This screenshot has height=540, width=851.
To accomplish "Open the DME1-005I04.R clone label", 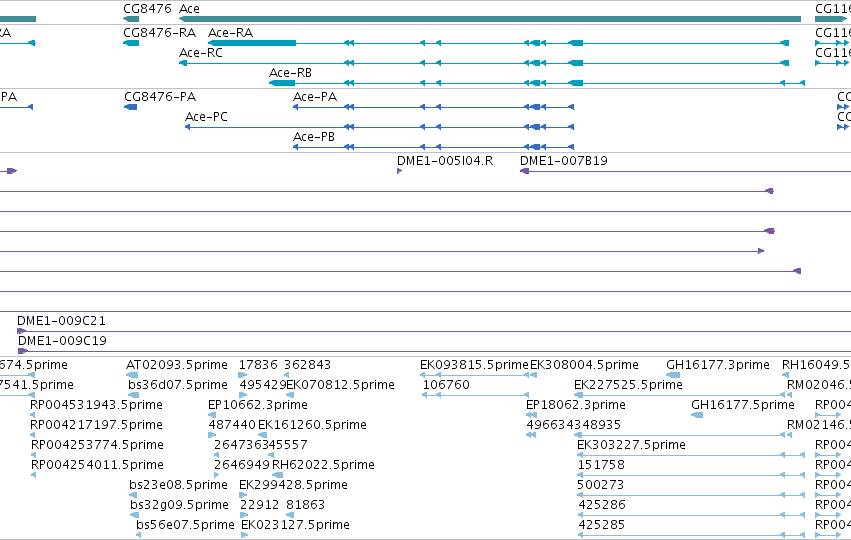I will 445,161.
